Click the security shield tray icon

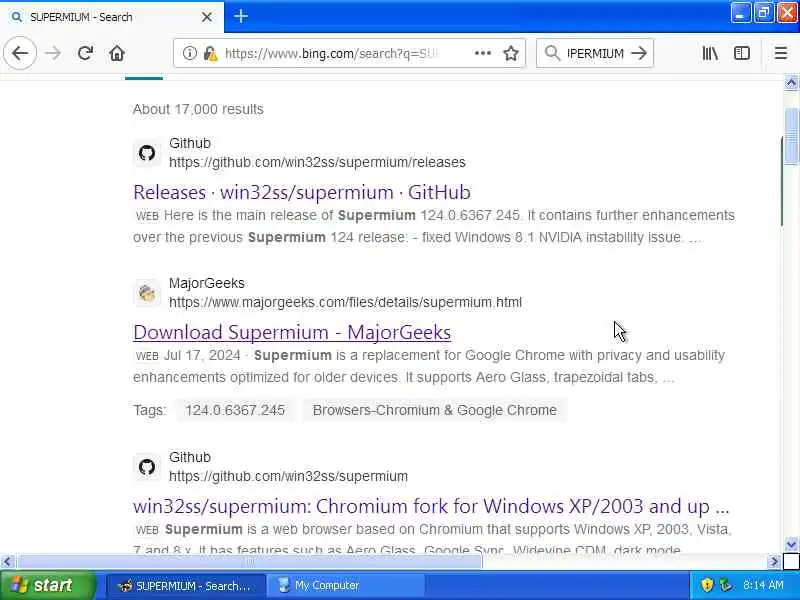tap(707, 585)
